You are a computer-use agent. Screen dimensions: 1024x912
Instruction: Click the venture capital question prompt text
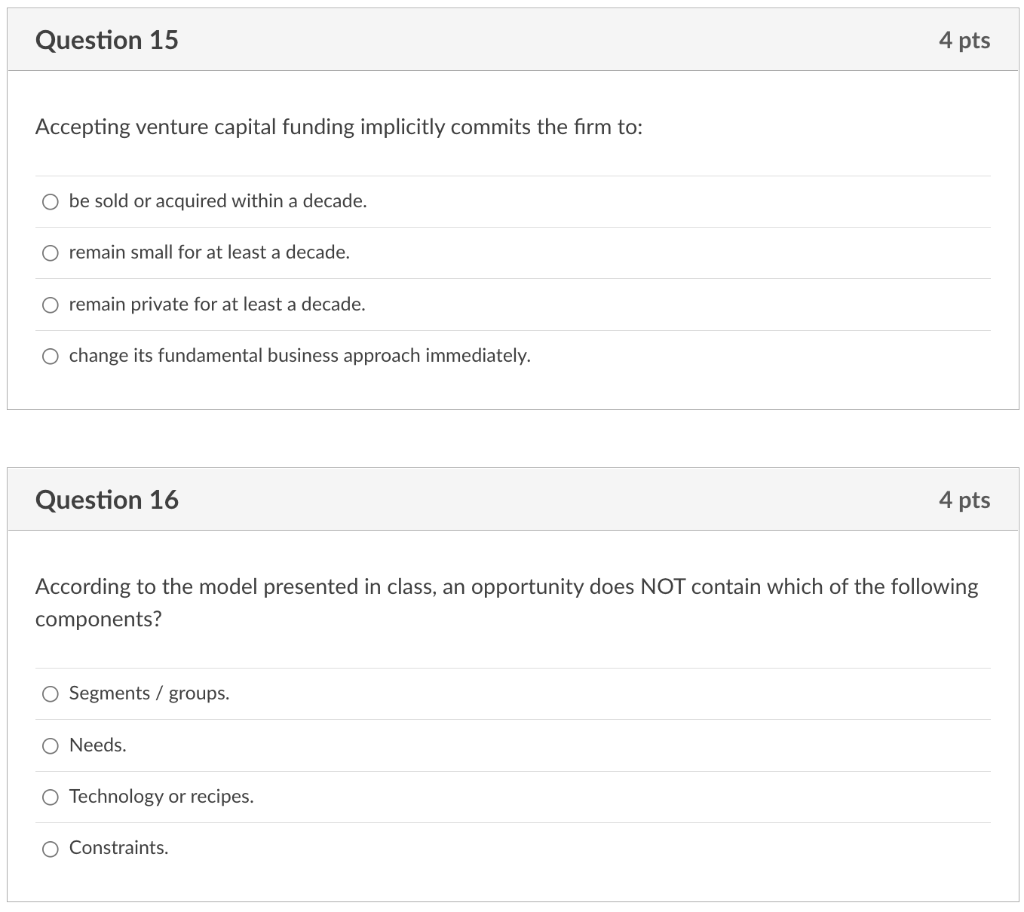(x=340, y=127)
